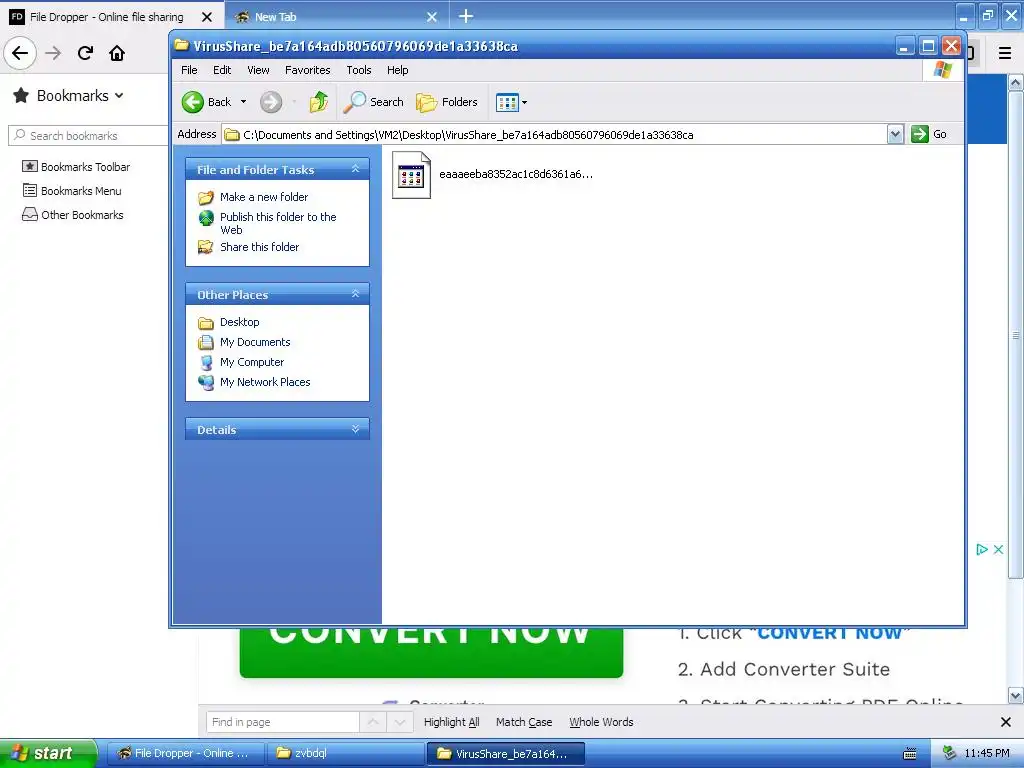Open Search in the Explorer toolbar
The height and width of the screenshot is (768, 1024).
(374, 102)
